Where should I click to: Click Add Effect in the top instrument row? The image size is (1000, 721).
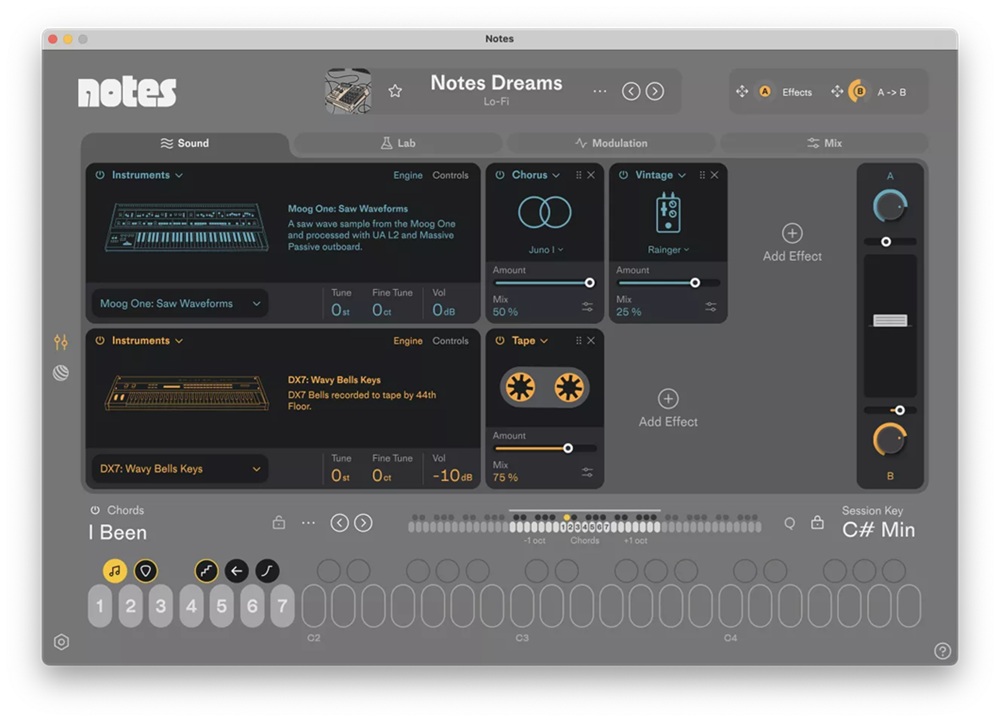tap(792, 243)
